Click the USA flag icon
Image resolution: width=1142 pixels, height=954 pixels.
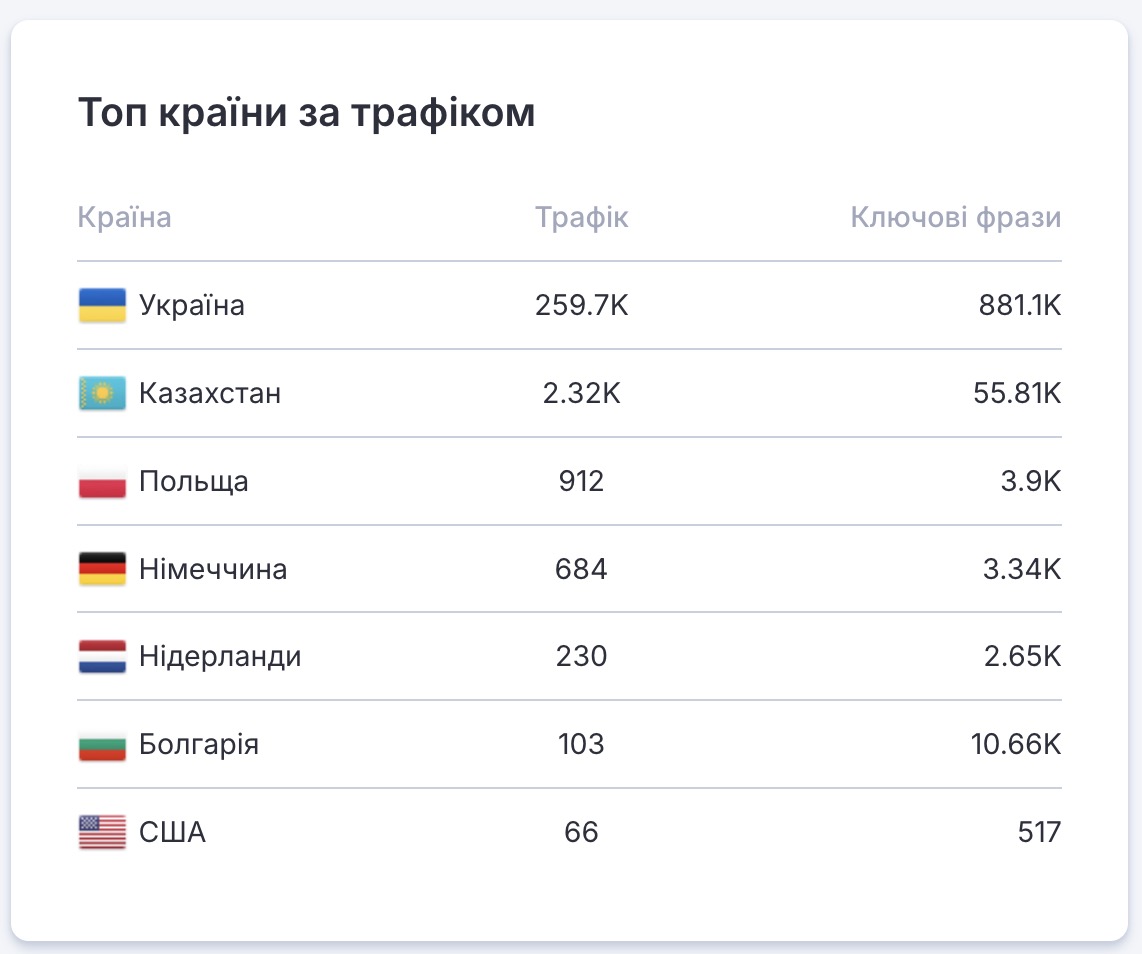tap(102, 832)
